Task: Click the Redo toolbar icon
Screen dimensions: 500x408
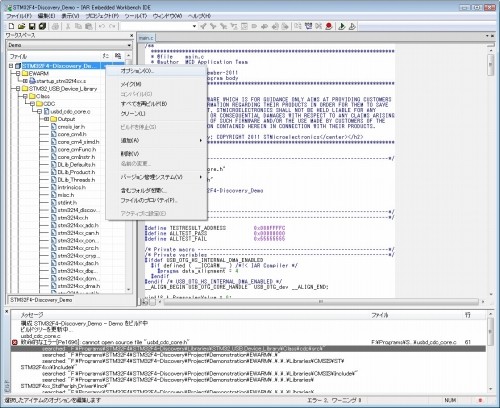Action: pyautogui.click(x=112, y=26)
